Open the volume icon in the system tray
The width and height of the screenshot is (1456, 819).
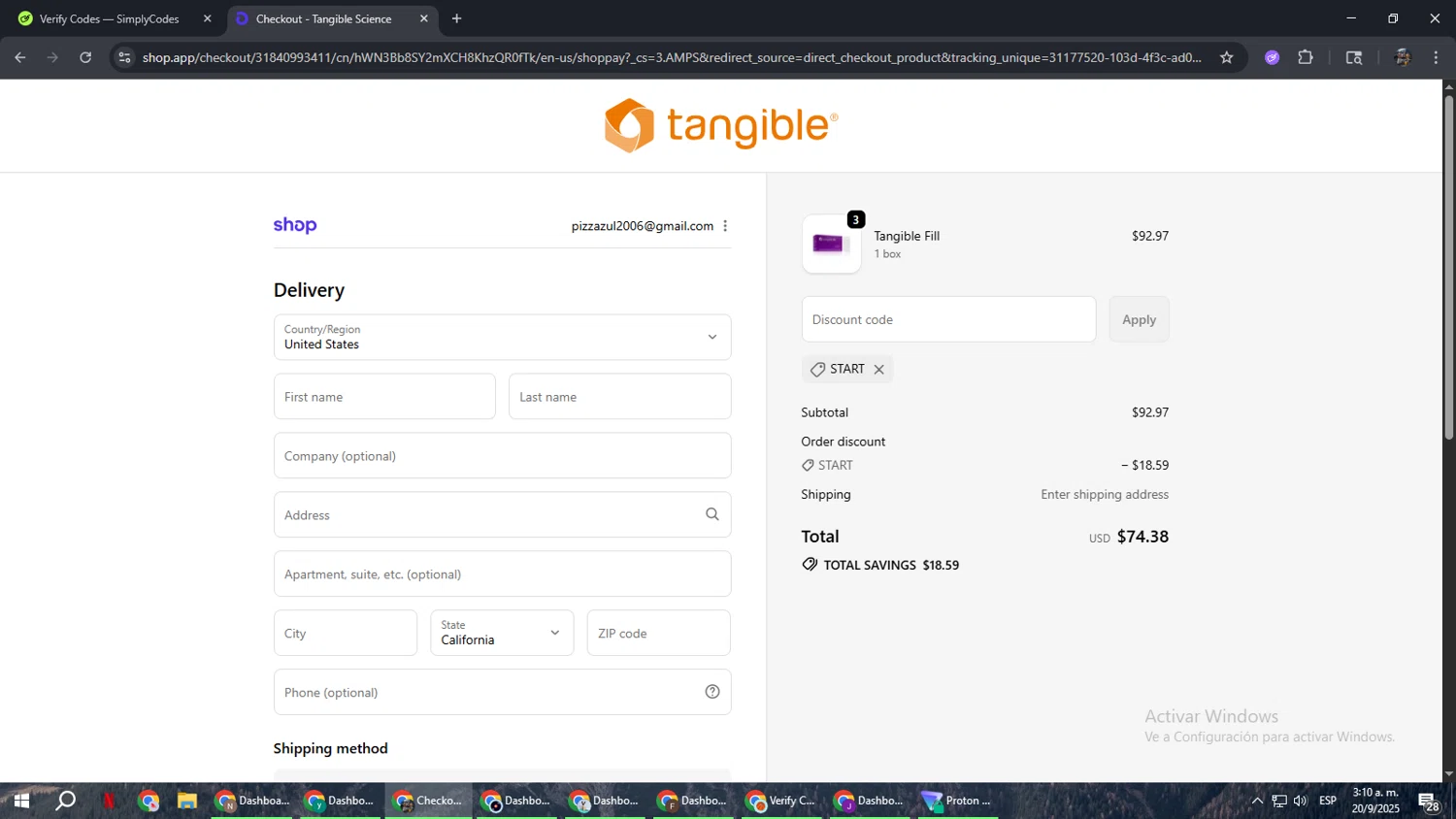pos(1301,801)
